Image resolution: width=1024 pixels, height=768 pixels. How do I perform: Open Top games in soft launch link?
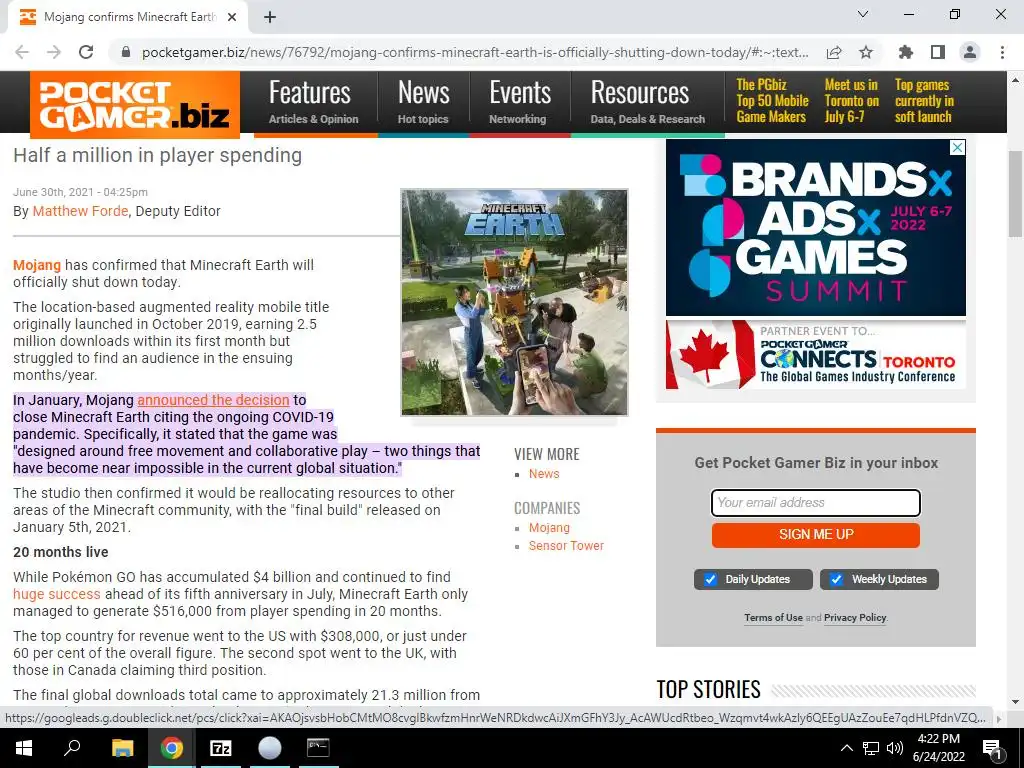point(924,101)
